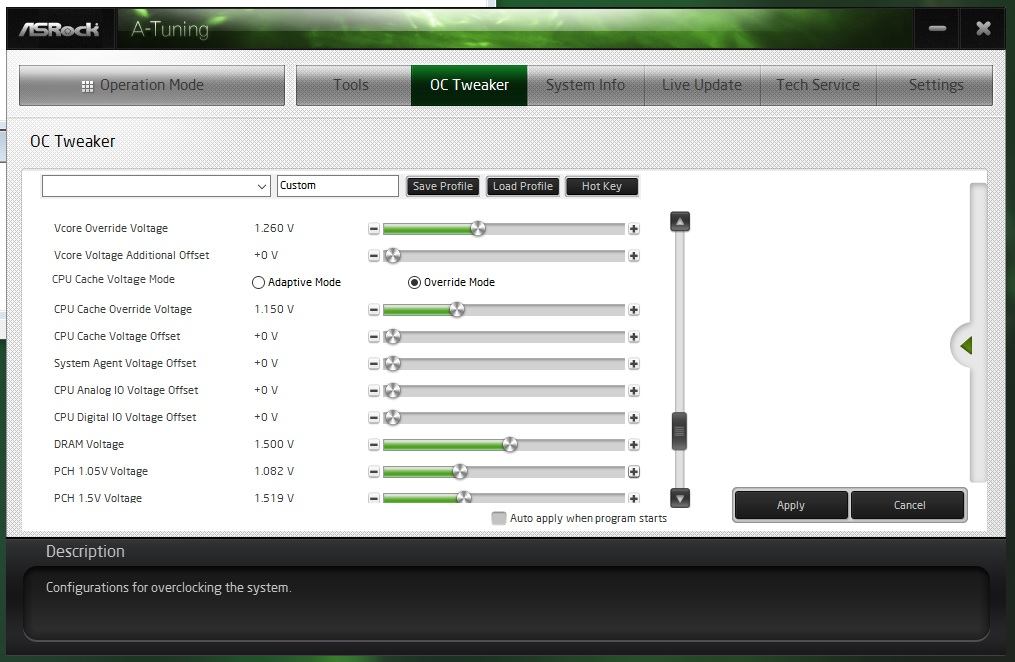Click the Operation Mode grid icon
The width and height of the screenshot is (1015, 662).
pos(87,86)
